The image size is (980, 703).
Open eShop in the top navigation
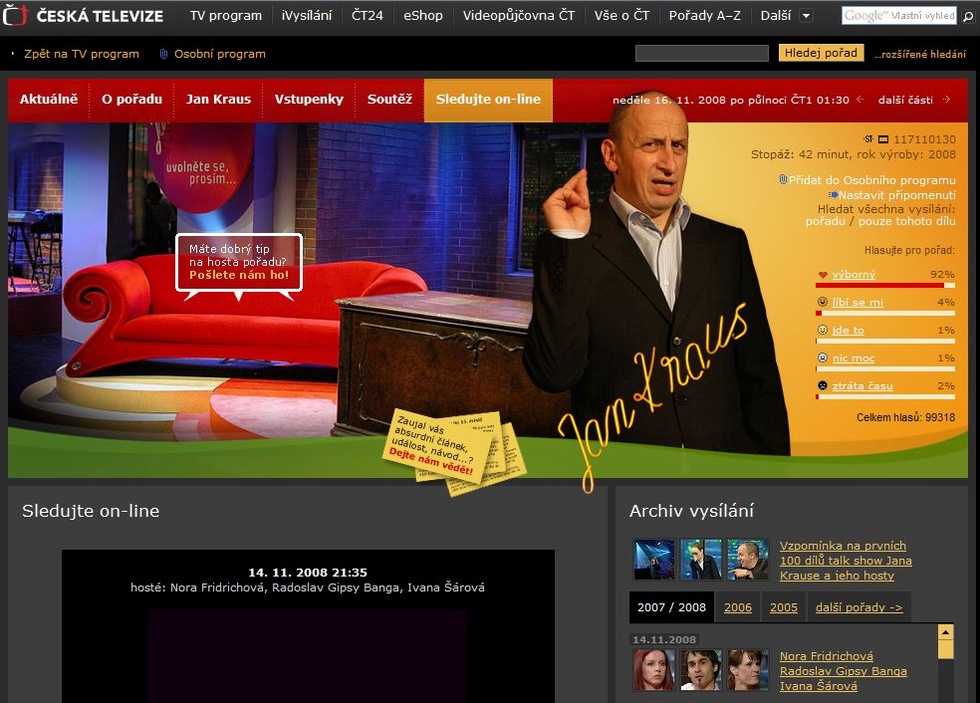[422, 16]
